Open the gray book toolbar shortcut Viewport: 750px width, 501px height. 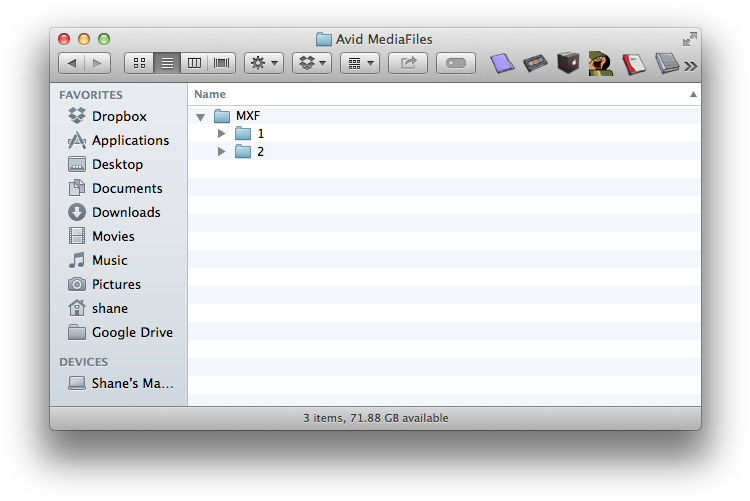(667, 63)
